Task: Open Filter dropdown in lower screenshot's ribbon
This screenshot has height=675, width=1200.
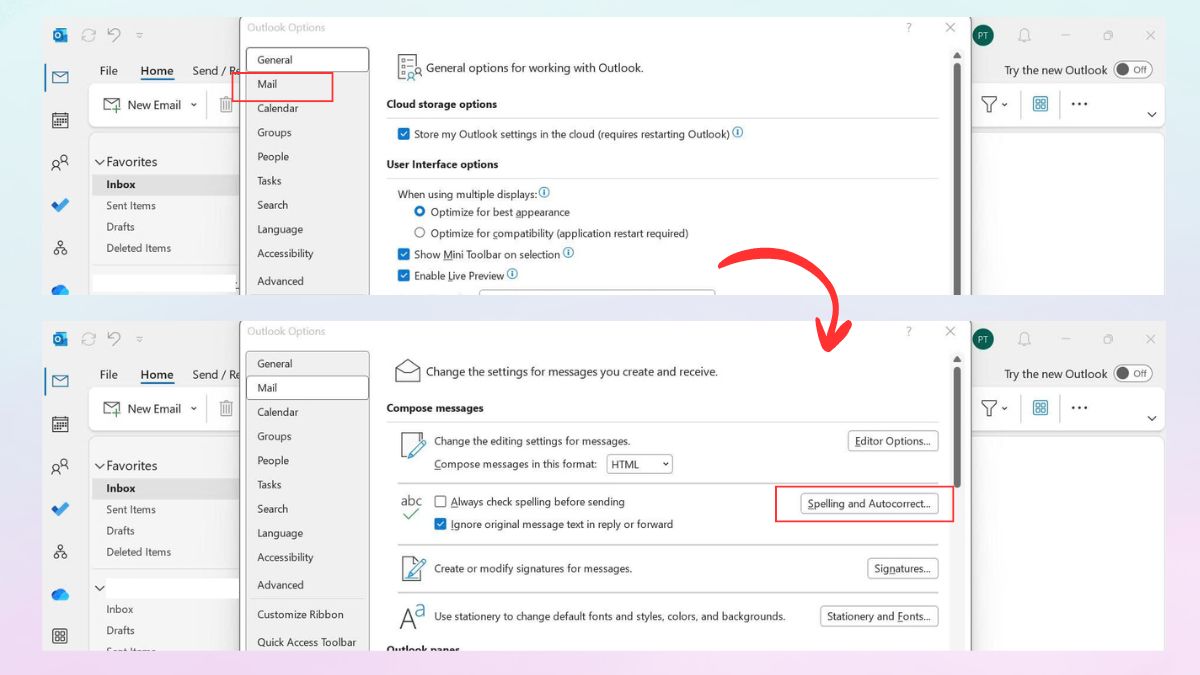Action: tap(995, 408)
